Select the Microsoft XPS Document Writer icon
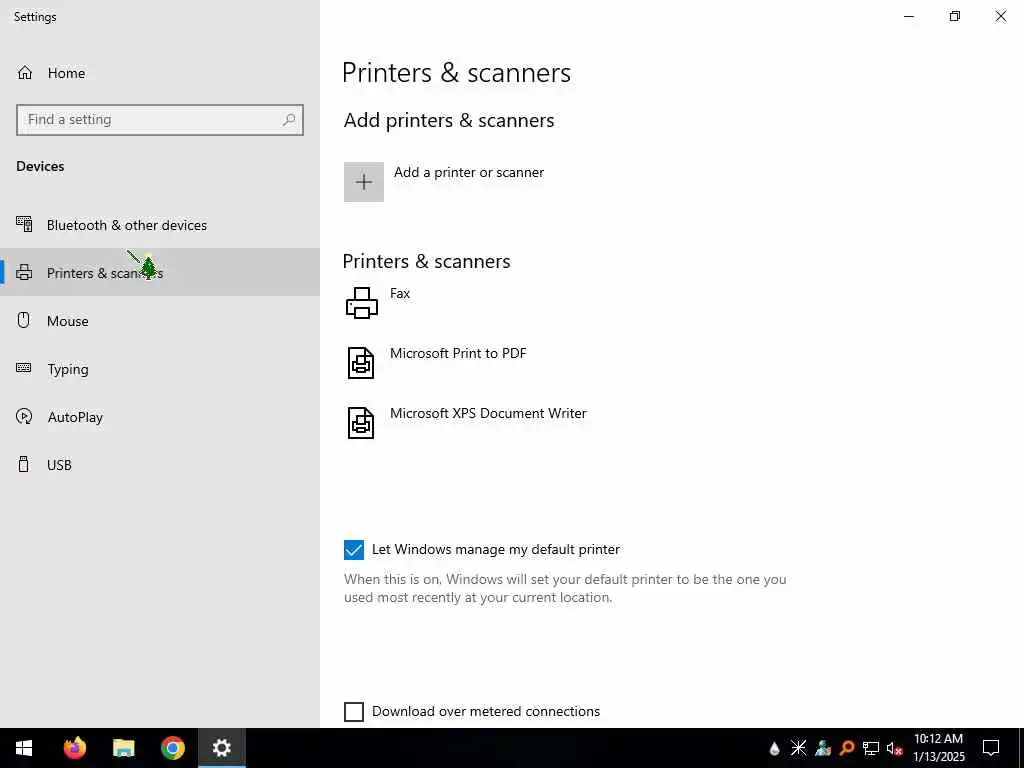The image size is (1024, 768). click(x=360, y=423)
